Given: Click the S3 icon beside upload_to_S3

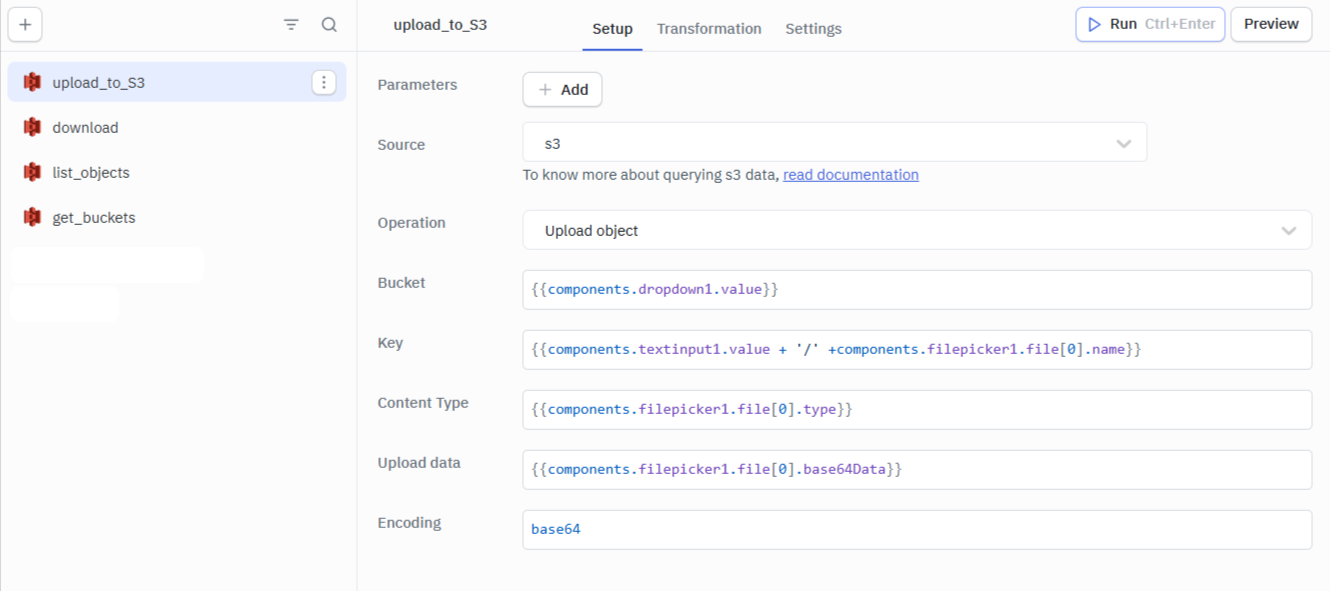Looking at the screenshot, I should click(32, 82).
